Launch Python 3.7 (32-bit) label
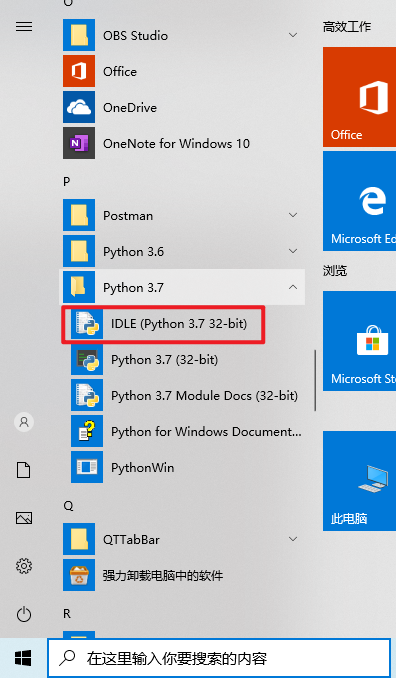Image resolution: width=396 pixels, height=678 pixels. (x=164, y=360)
